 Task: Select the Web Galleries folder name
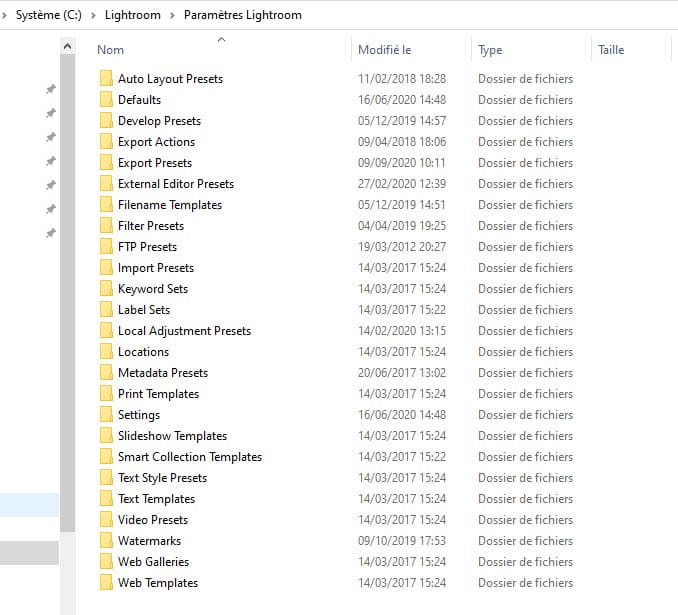(x=153, y=561)
